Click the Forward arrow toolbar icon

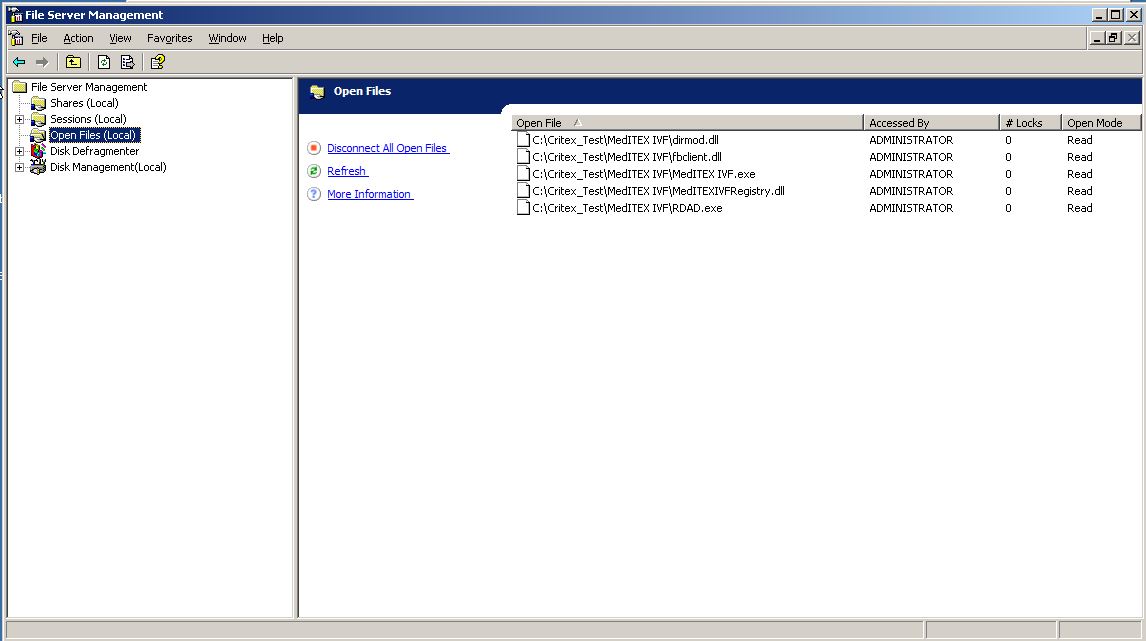[x=42, y=62]
